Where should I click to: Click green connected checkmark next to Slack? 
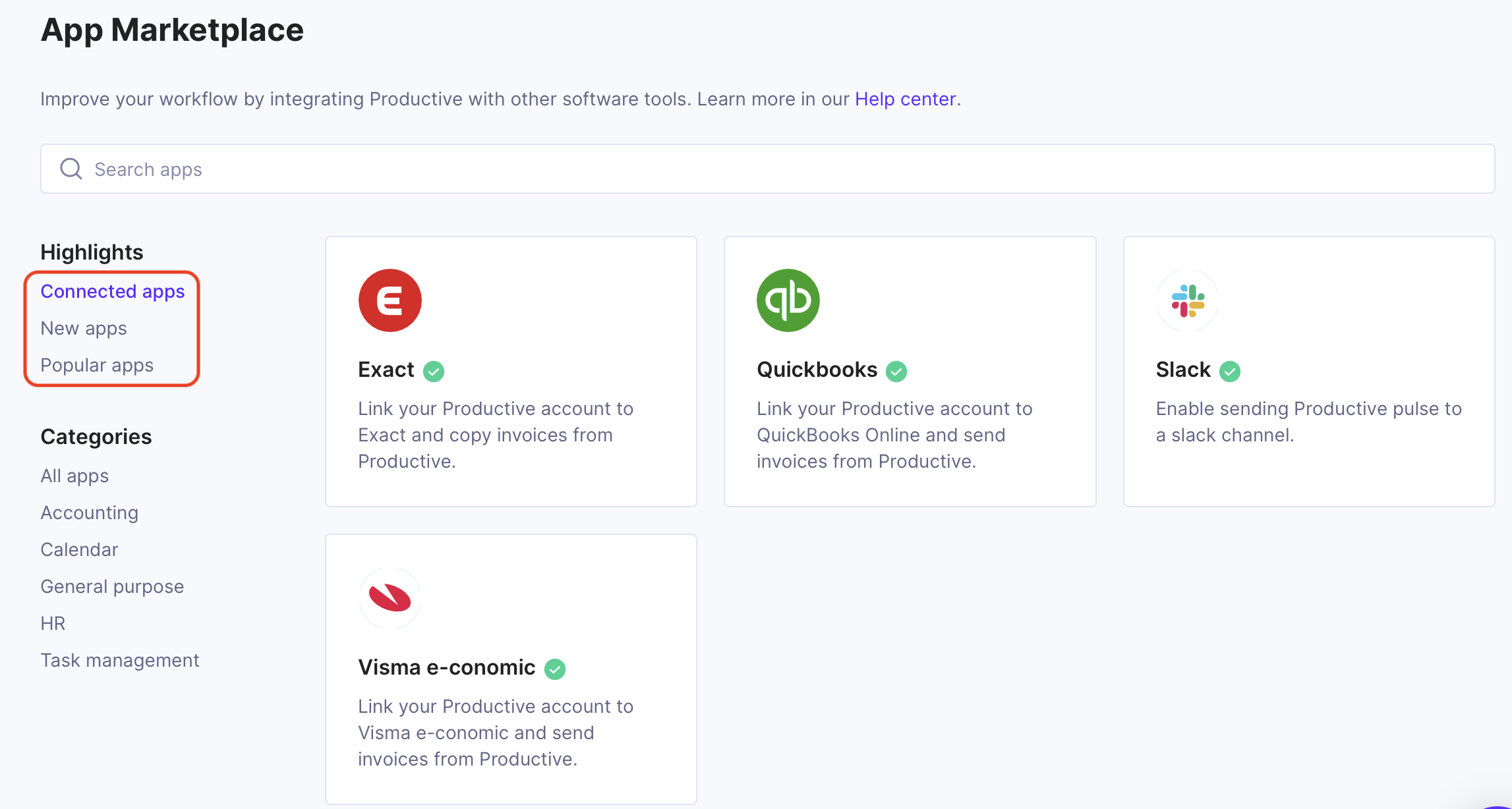1230,372
